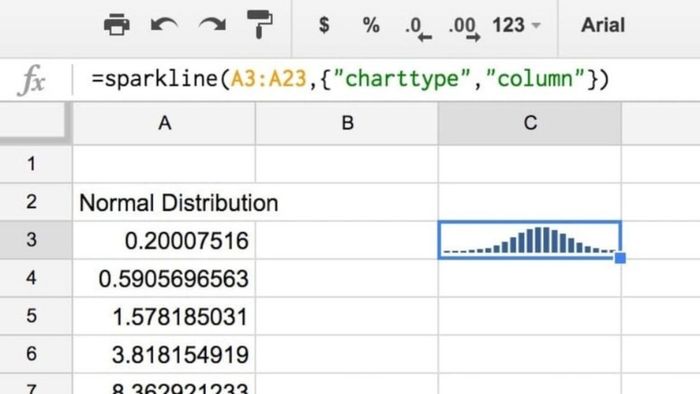This screenshot has height=394, width=700.
Task: Select column C header
Action: [x=529, y=123]
